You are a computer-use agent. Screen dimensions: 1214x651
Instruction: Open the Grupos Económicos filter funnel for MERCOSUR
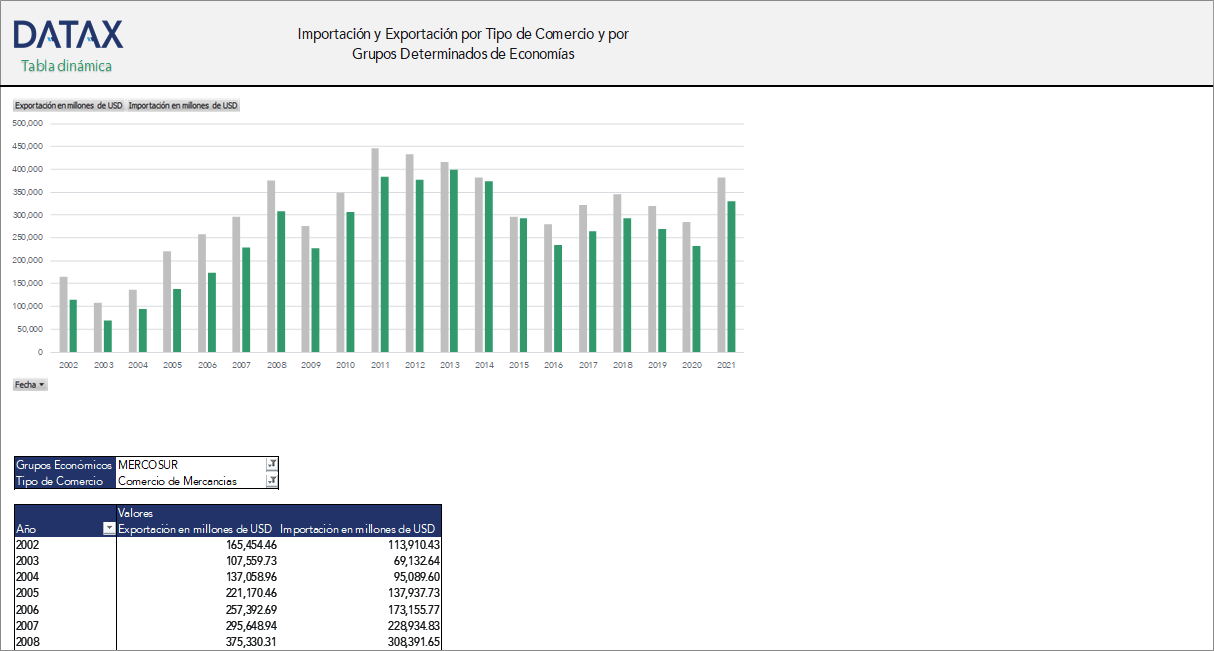click(x=271, y=463)
